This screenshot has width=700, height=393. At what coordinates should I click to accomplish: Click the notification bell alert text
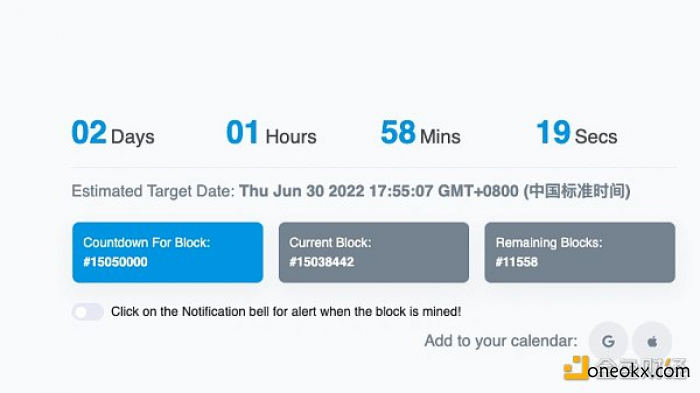(286, 311)
